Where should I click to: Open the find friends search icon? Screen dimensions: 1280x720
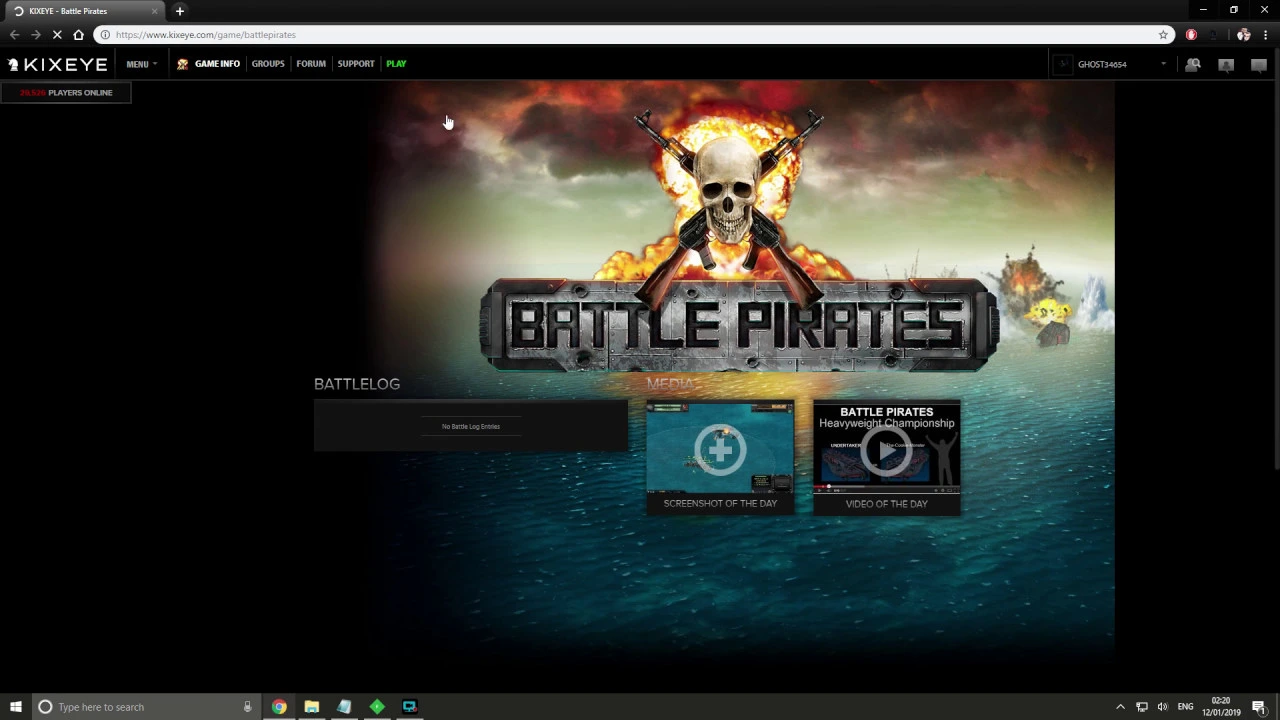point(1193,65)
